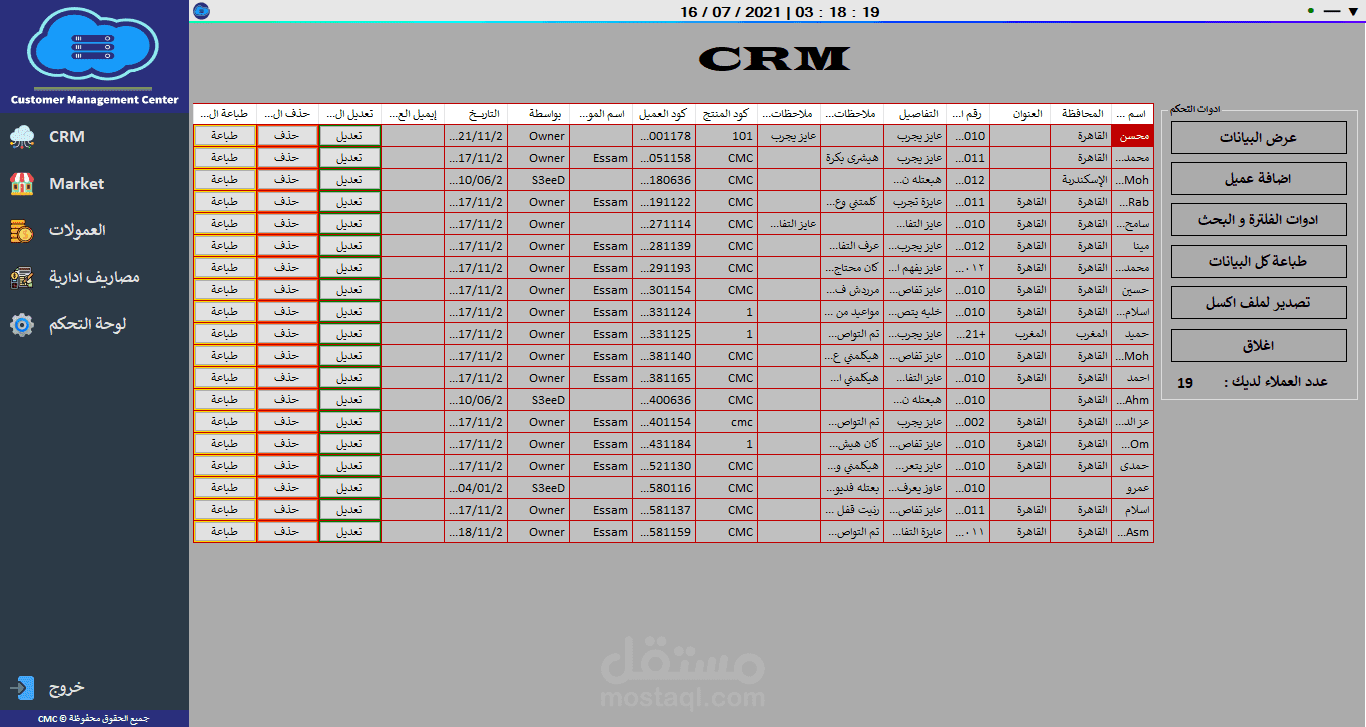This screenshot has width=1366, height=727.
Task: Click طباعة for customer code 331125
Action: [x=225, y=334]
